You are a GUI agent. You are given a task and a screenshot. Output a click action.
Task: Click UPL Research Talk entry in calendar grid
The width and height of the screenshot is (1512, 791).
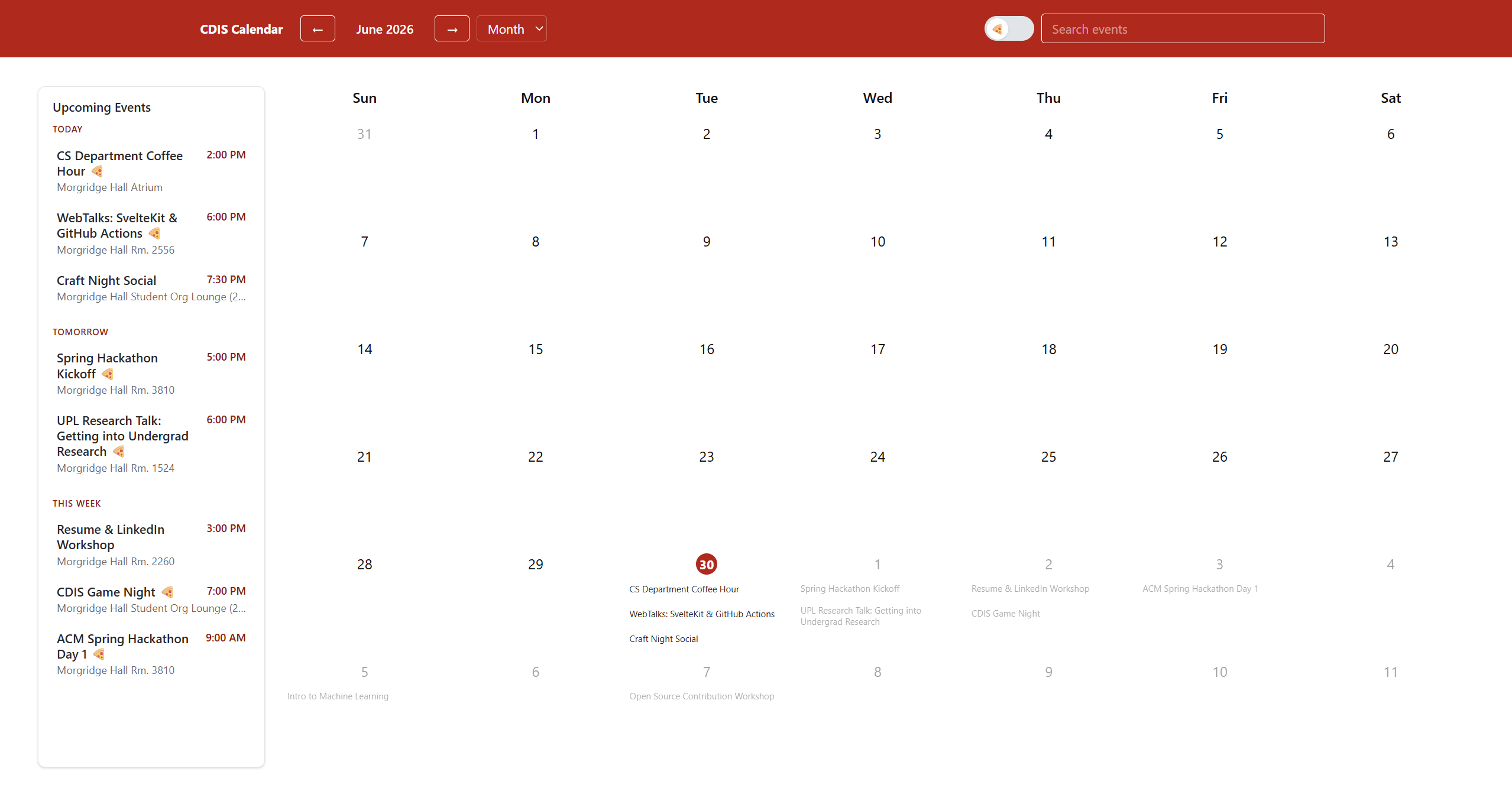860,616
